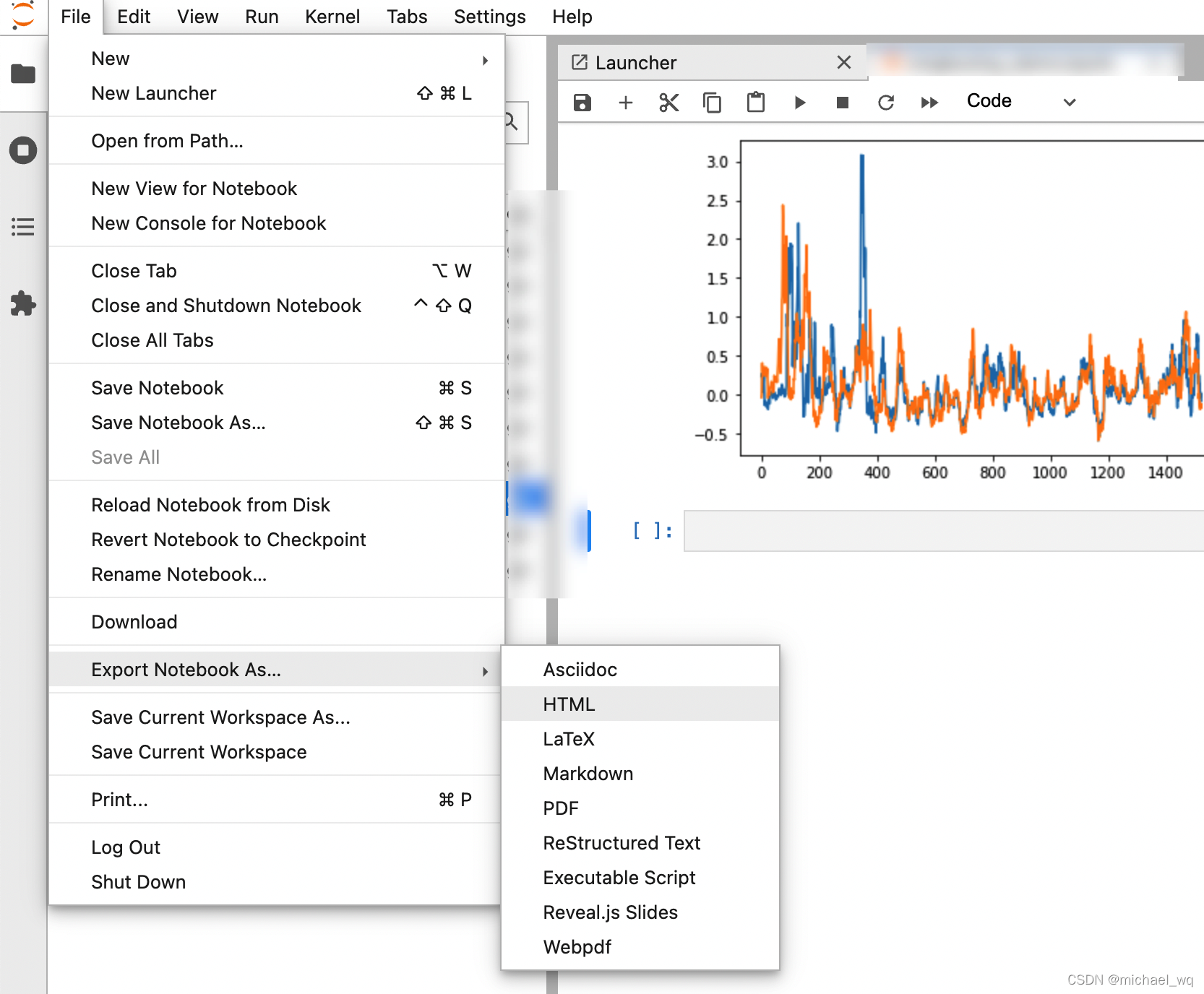1204x994 pixels.
Task: Click the Jupyter logo icon
Action: tap(23, 16)
